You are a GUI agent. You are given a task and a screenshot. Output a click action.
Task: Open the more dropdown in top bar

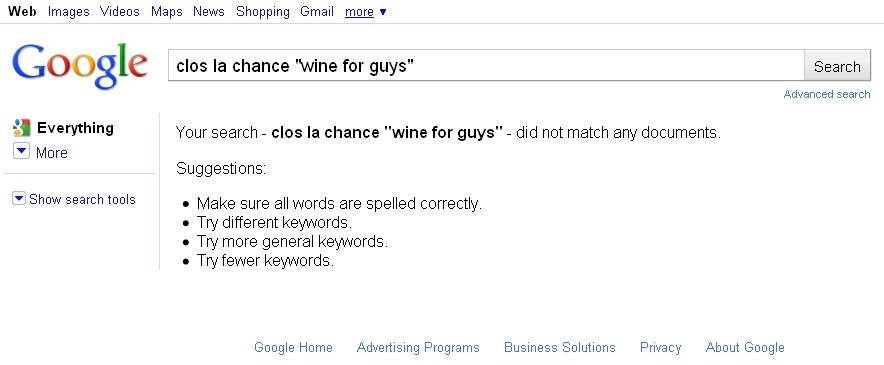[365, 11]
